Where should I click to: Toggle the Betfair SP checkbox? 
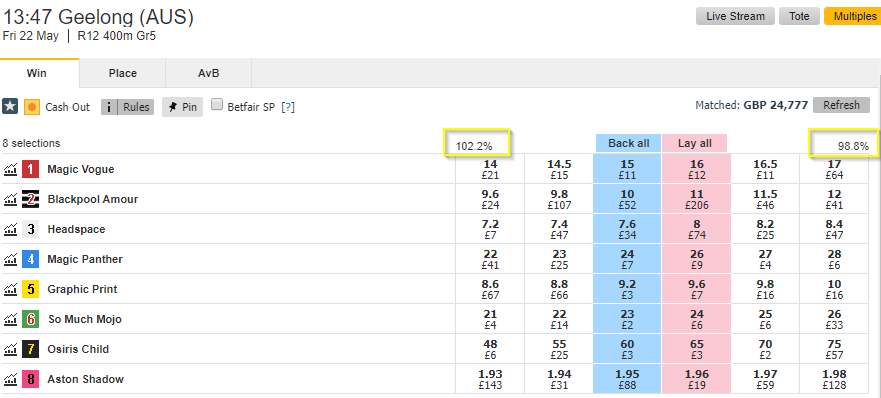[x=217, y=105]
